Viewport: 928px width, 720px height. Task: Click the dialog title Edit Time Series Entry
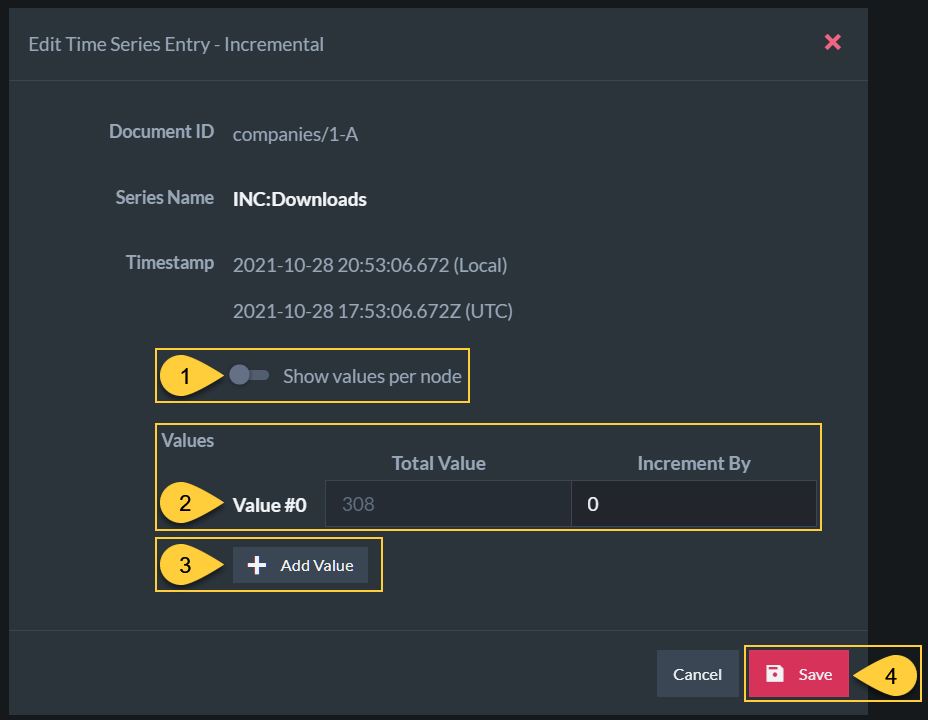coord(176,44)
